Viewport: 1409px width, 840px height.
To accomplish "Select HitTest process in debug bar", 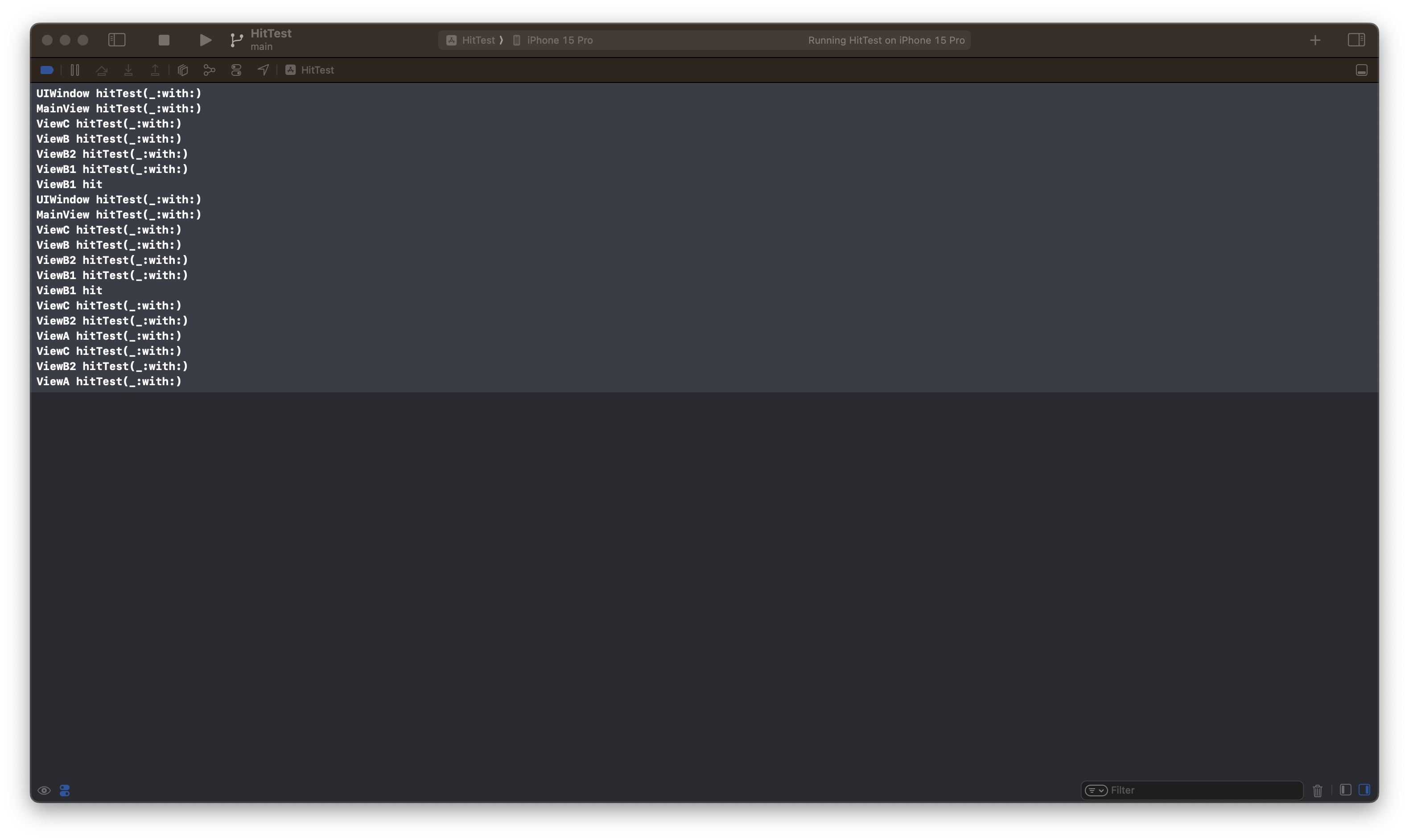I will pyautogui.click(x=310, y=70).
